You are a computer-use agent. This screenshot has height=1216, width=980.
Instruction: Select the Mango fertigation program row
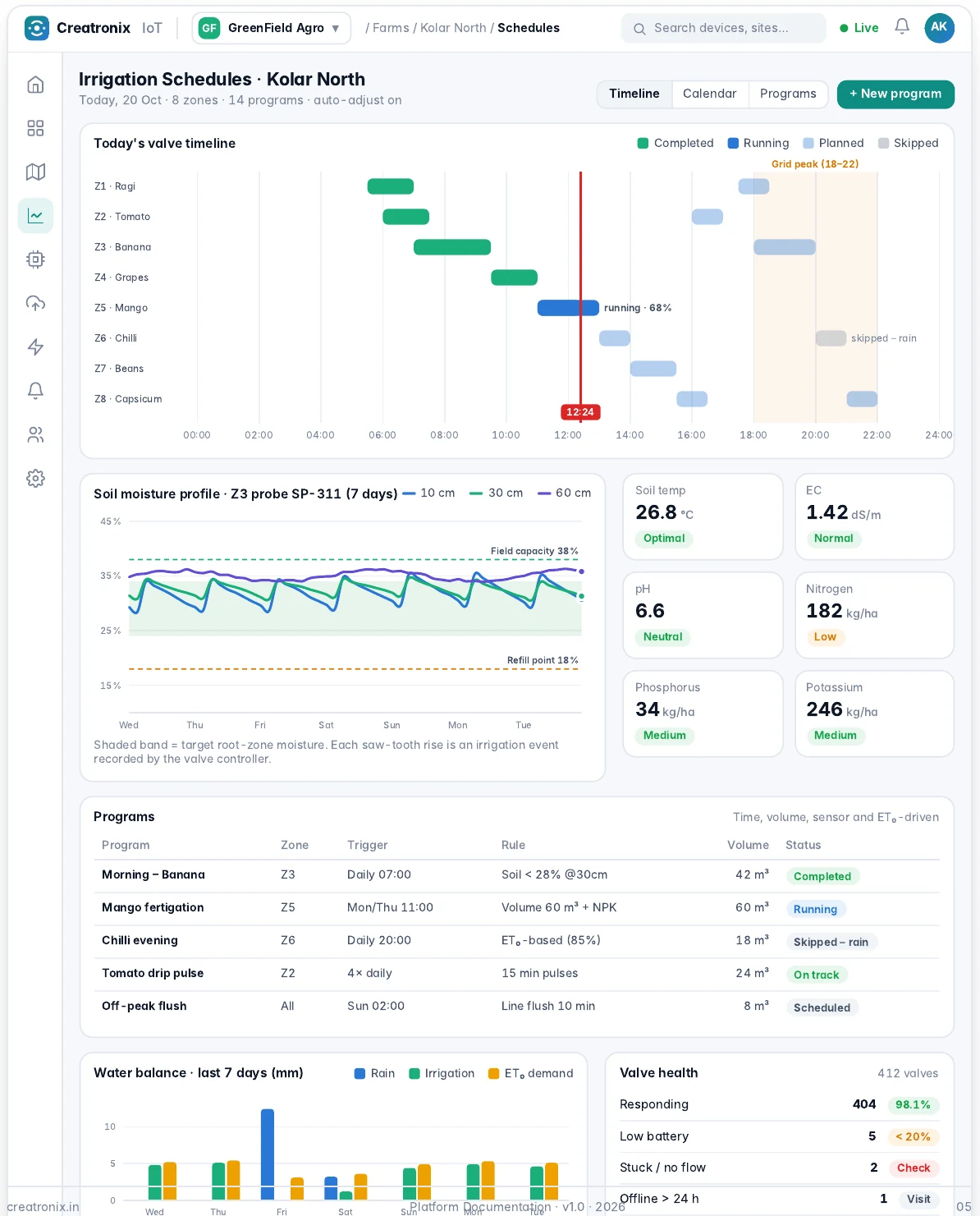coord(516,908)
